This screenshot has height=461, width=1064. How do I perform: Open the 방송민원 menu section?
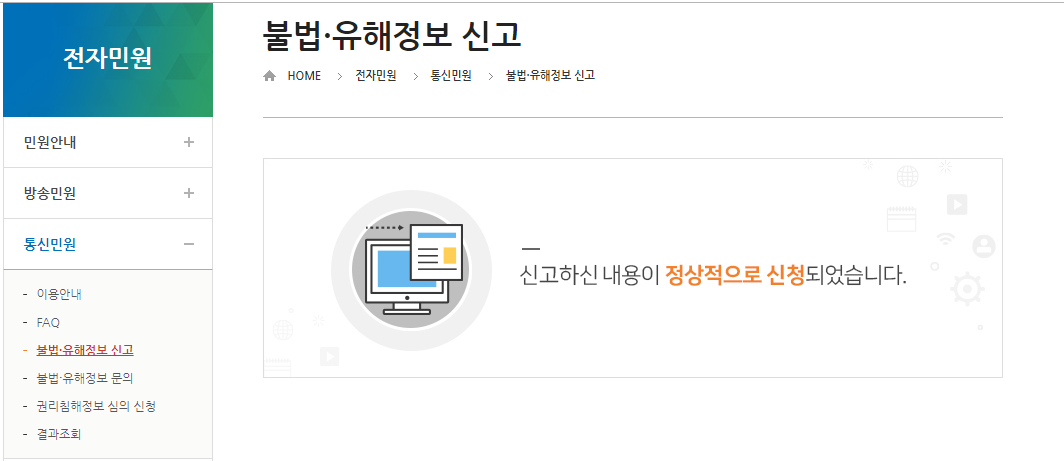(108, 193)
